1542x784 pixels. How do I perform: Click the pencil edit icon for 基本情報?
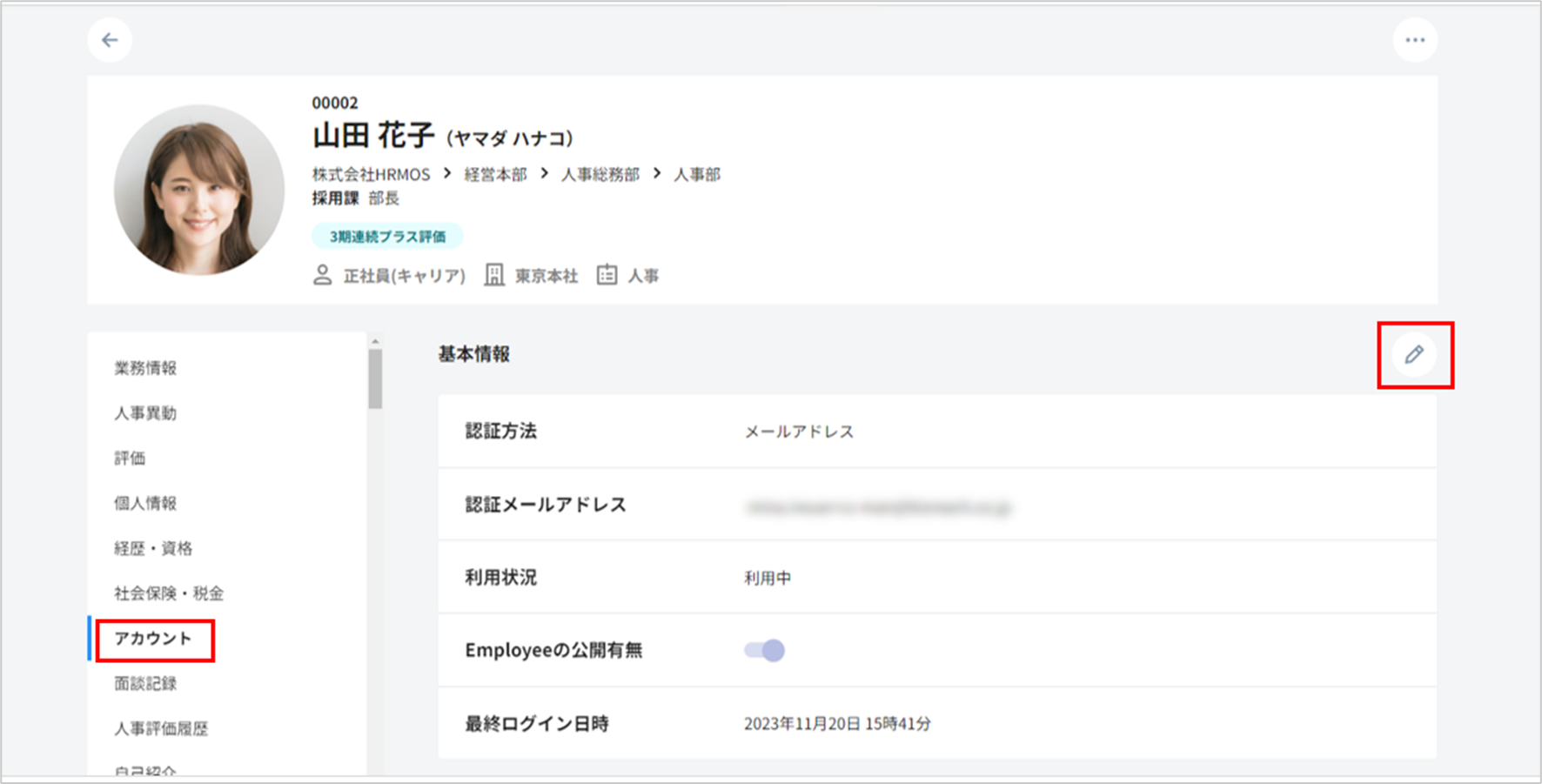[1414, 354]
